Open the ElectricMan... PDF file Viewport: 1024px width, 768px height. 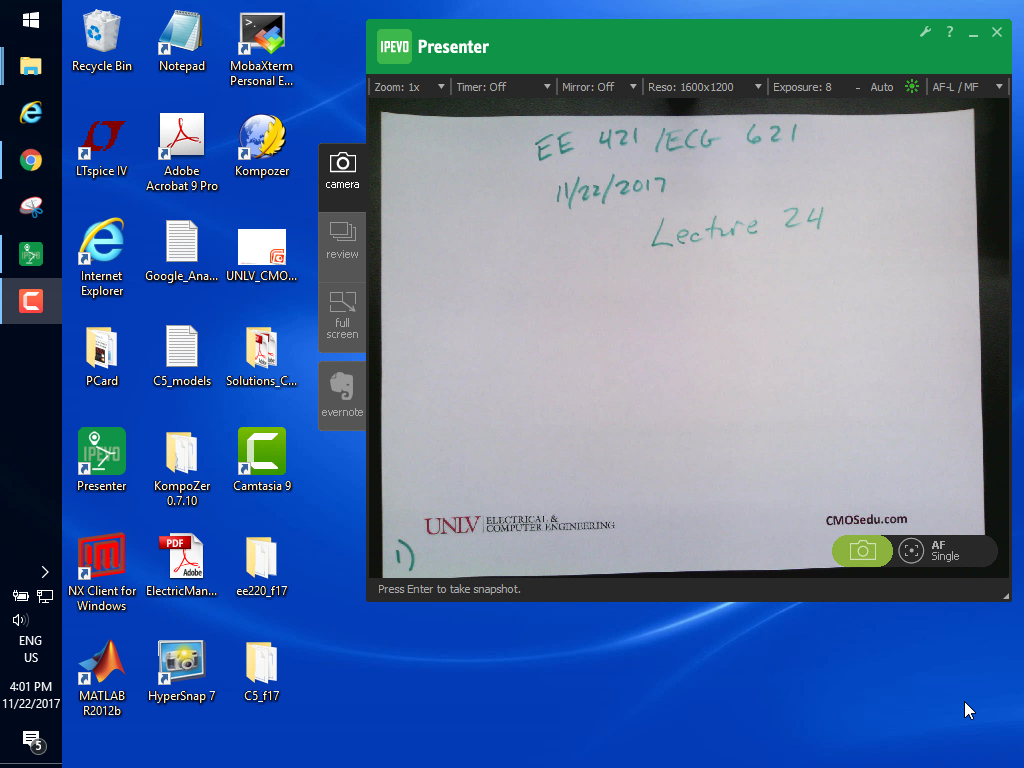(x=182, y=566)
